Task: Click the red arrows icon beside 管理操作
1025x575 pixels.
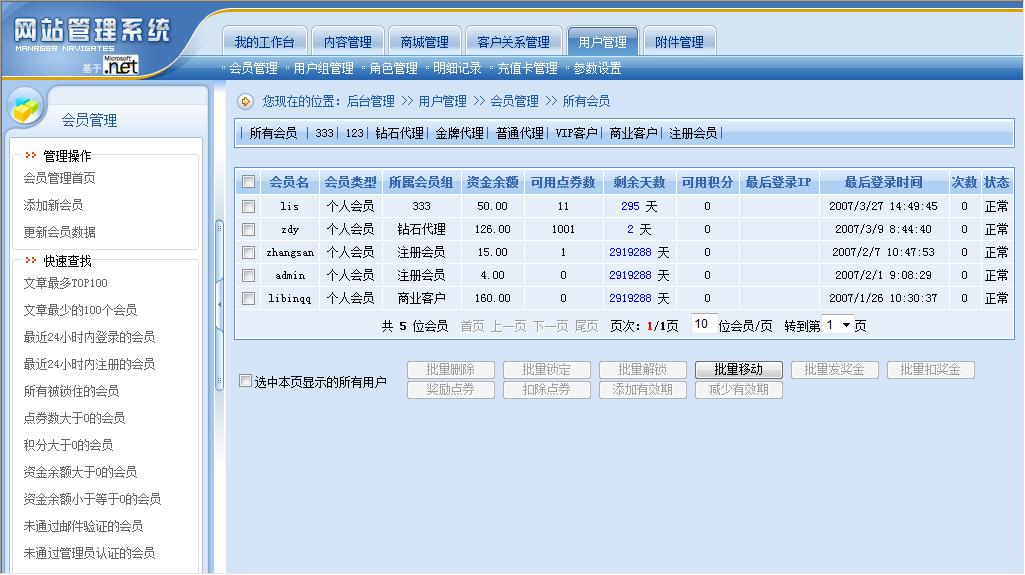Action: click(31, 156)
